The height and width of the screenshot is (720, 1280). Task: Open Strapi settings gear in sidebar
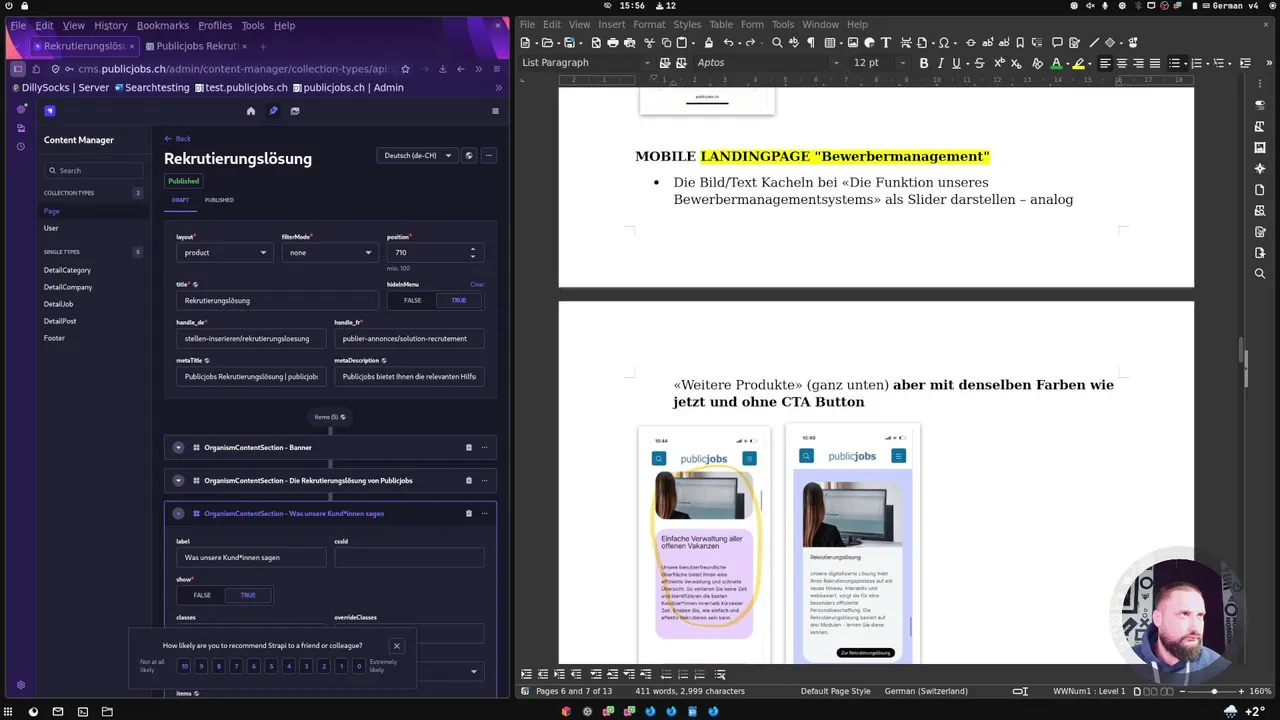21,686
